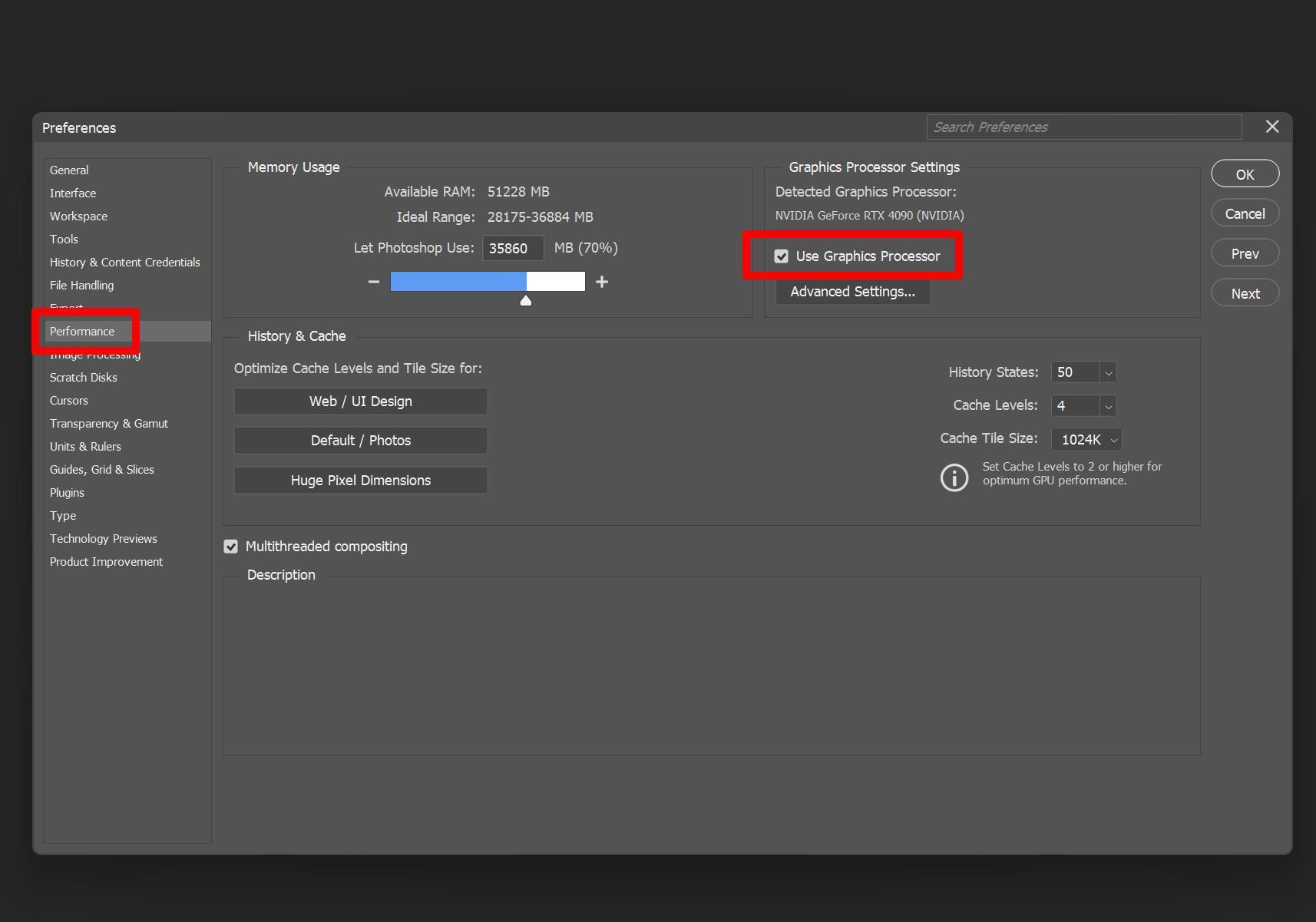
Task: Open the Cursors preferences category
Action: 69,401
